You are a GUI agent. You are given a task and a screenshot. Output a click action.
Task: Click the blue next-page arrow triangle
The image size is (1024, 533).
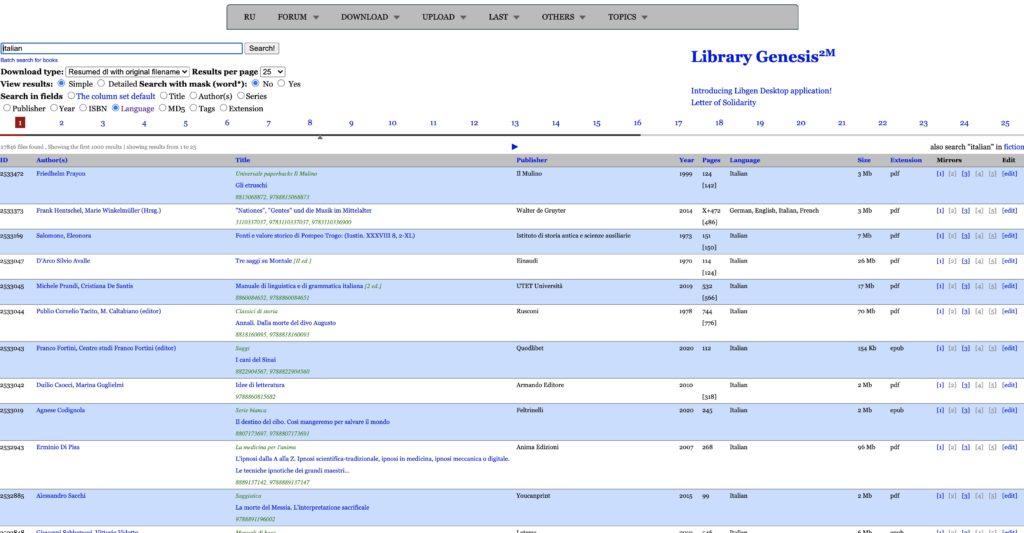tap(515, 147)
